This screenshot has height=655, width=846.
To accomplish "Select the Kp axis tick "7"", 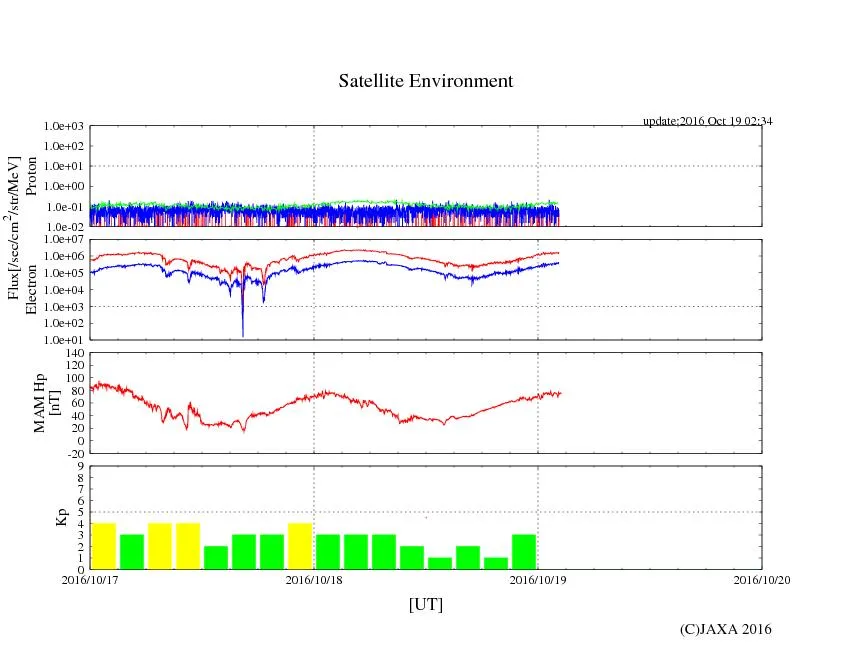I will coord(81,489).
